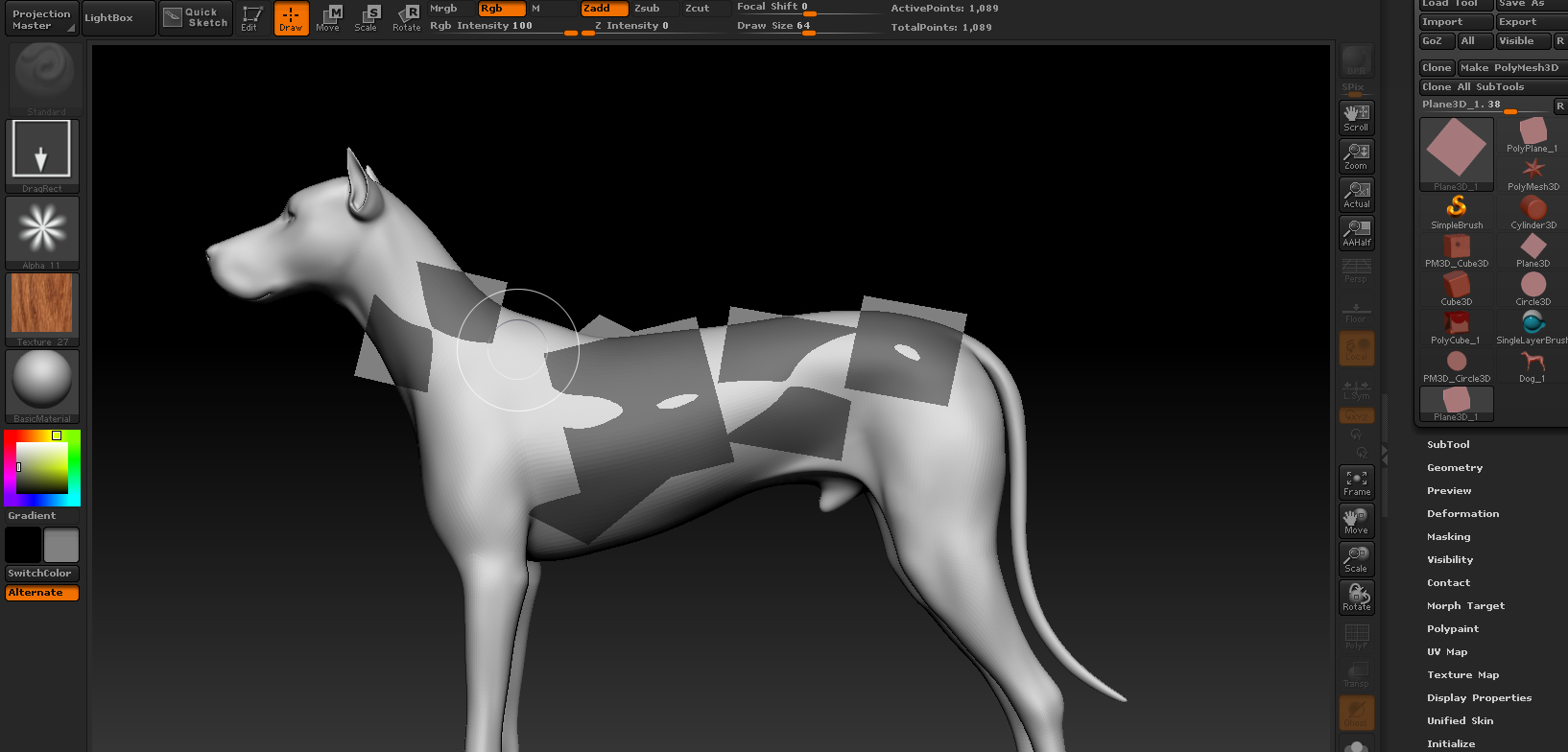Click the right-shelf Scale view icon
The width and height of the screenshot is (1568, 752).
coord(1357,559)
